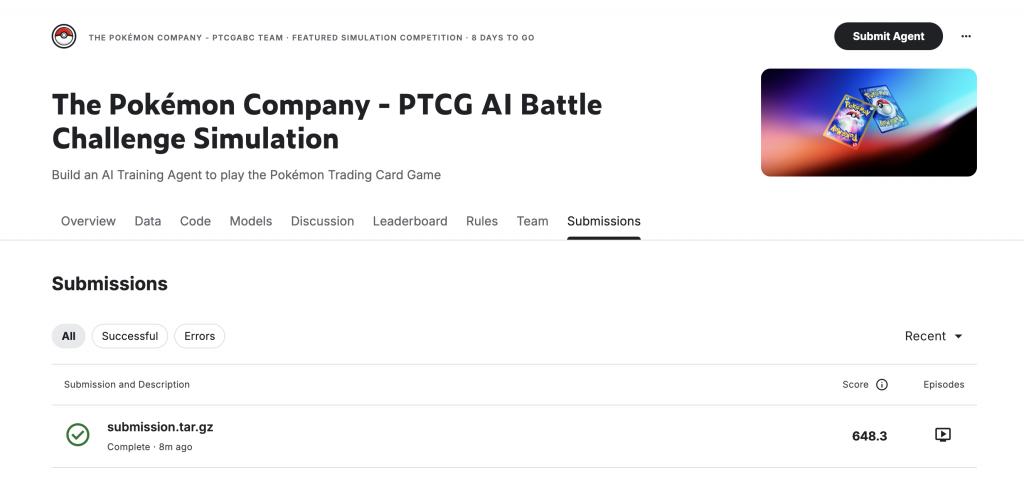Open the Code tab
The image size is (1024, 491).
pos(195,221)
